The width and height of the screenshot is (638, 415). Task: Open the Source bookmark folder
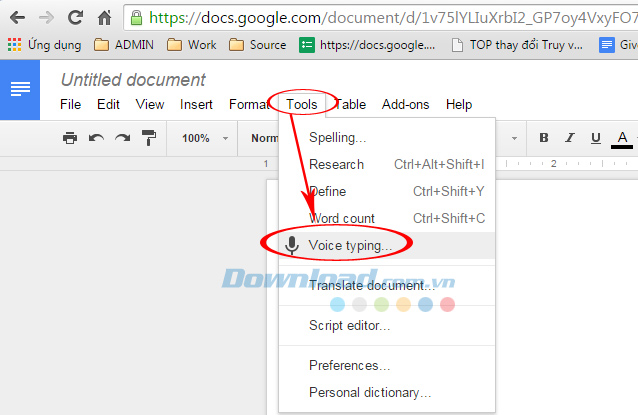[258, 45]
